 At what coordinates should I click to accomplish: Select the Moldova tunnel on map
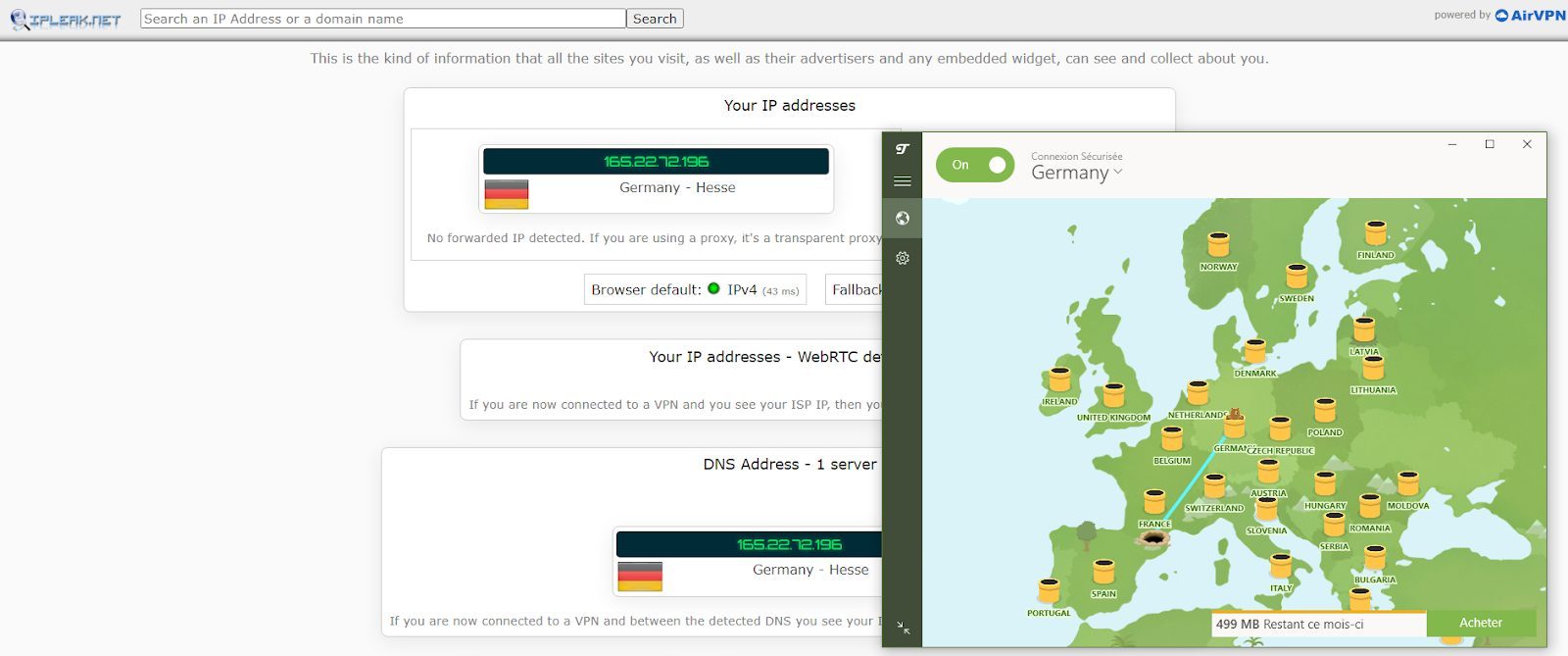click(x=1408, y=484)
